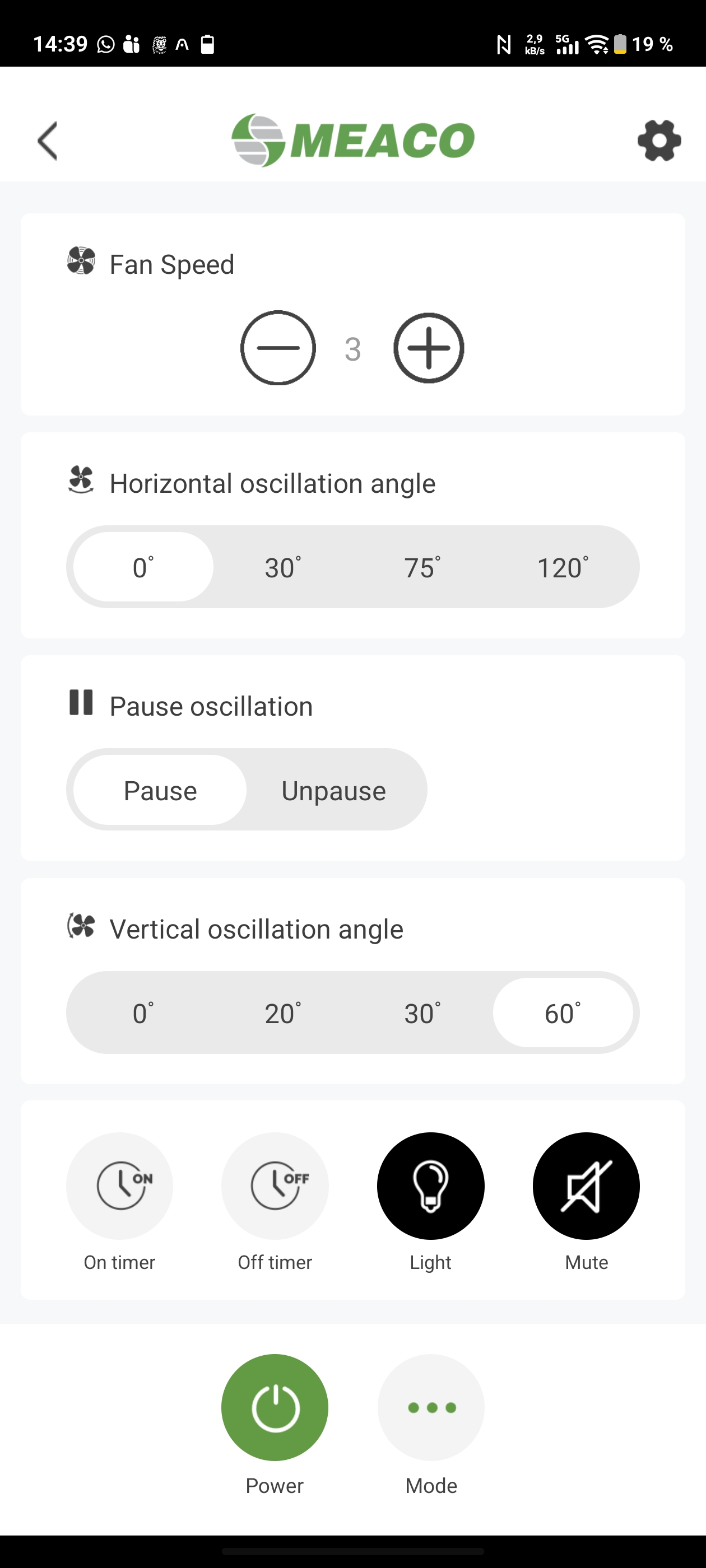This screenshot has width=706, height=1568.
Task: Select Pause for oscillation
Action: tap(160, 790)
